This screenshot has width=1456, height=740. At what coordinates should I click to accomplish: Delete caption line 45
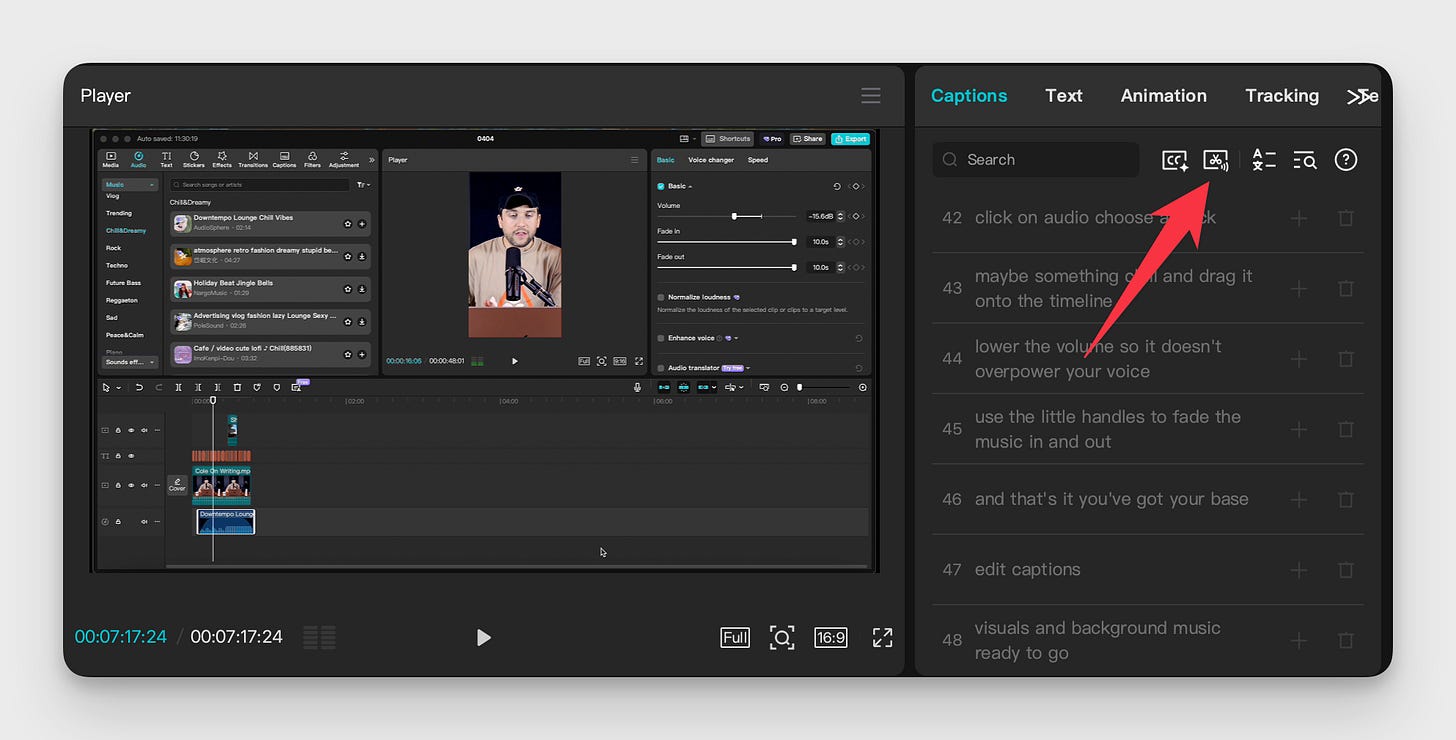1346,429
